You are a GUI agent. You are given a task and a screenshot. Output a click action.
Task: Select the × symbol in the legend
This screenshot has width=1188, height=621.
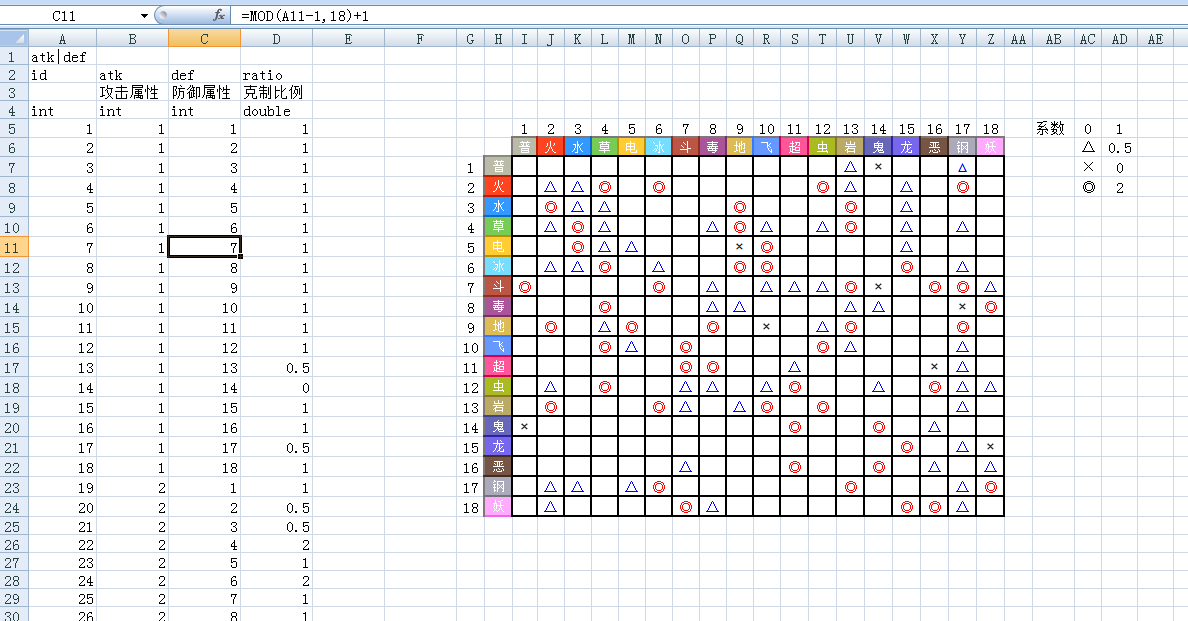click(x=1088, y=168)
